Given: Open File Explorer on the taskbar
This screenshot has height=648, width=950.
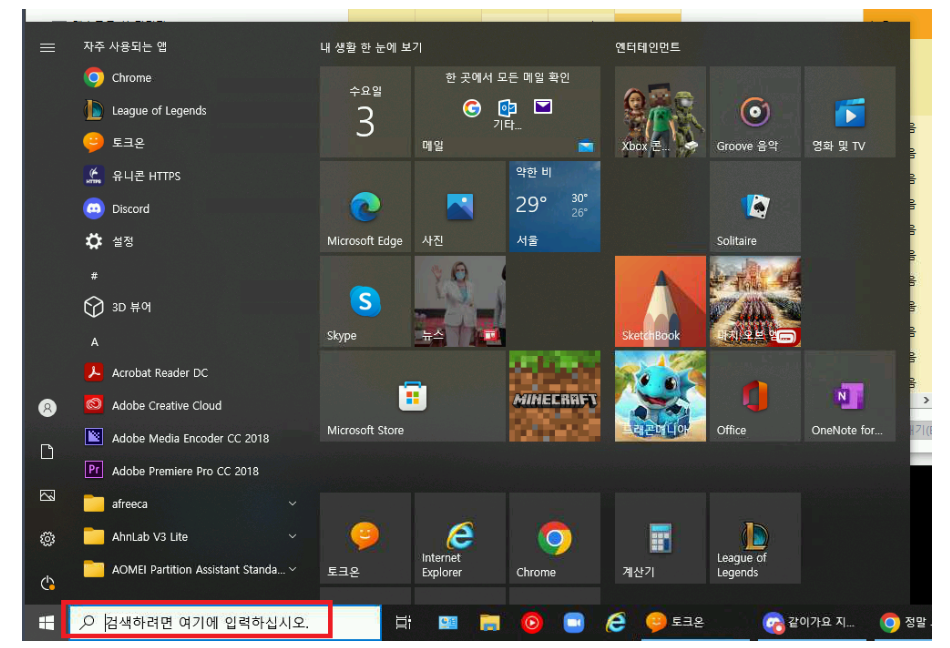Looking at the screenshot, I should point(490,622).
